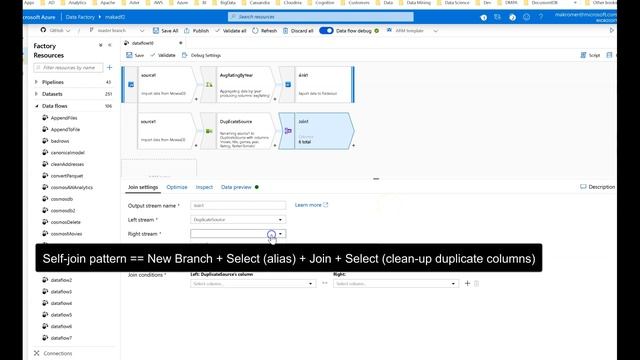Switch to the Inspect tab
The width and height of the screenshot is (640, 360).
pyautogui.click(x=204, y=187)
